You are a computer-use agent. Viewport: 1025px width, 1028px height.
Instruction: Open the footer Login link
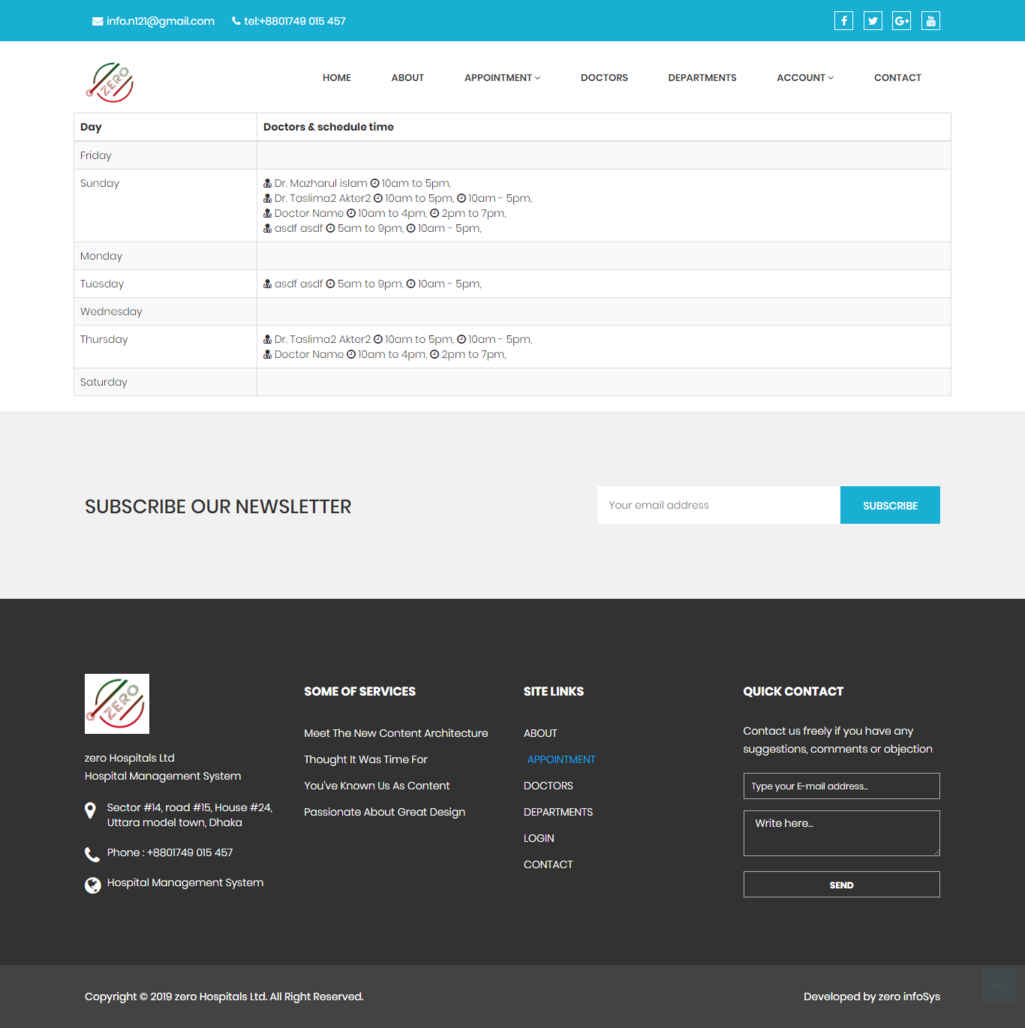(539, 838)
